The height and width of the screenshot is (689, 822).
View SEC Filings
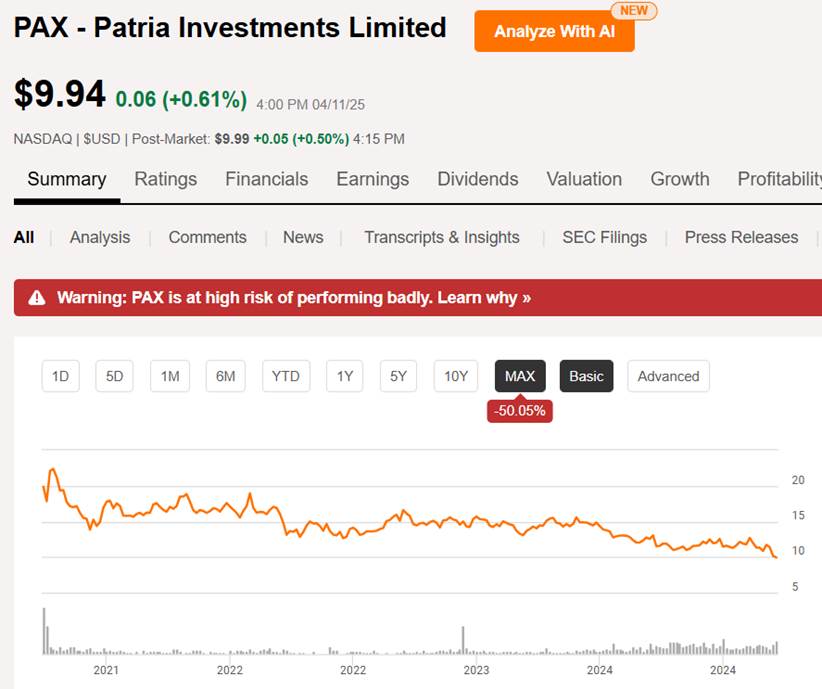click(604, 238)
